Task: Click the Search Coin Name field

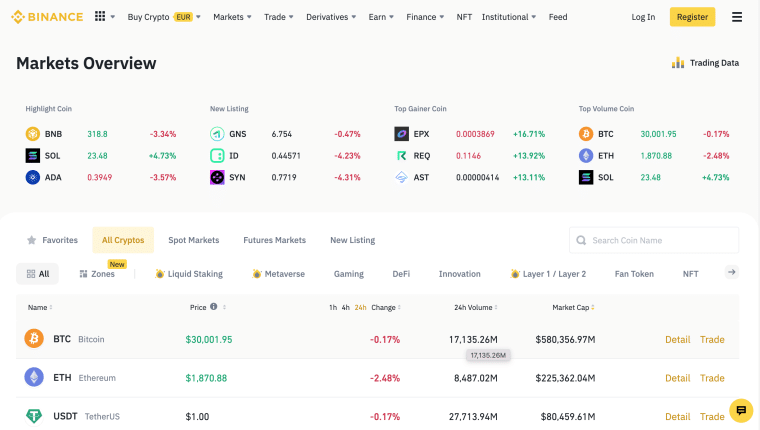Action: [x=660, y=240]
